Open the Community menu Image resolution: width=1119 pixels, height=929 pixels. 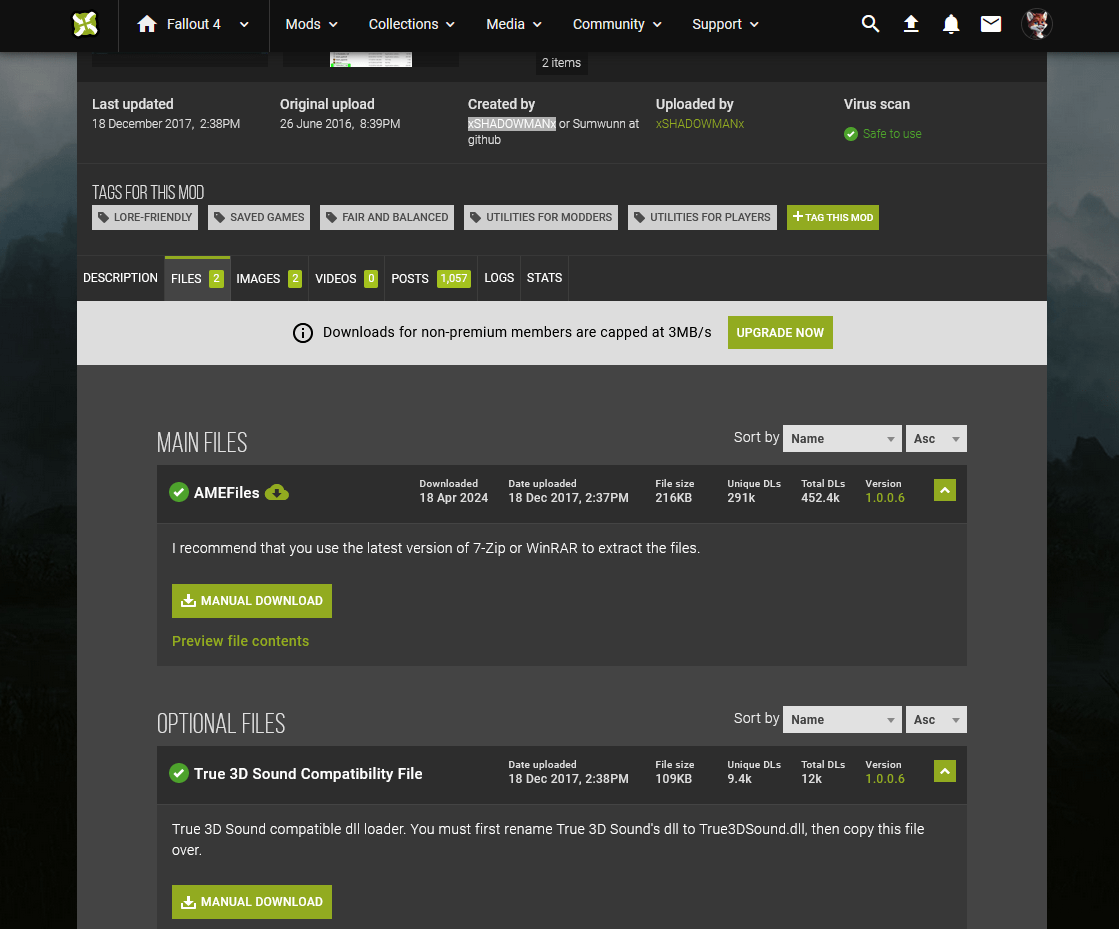pos(617,24)
